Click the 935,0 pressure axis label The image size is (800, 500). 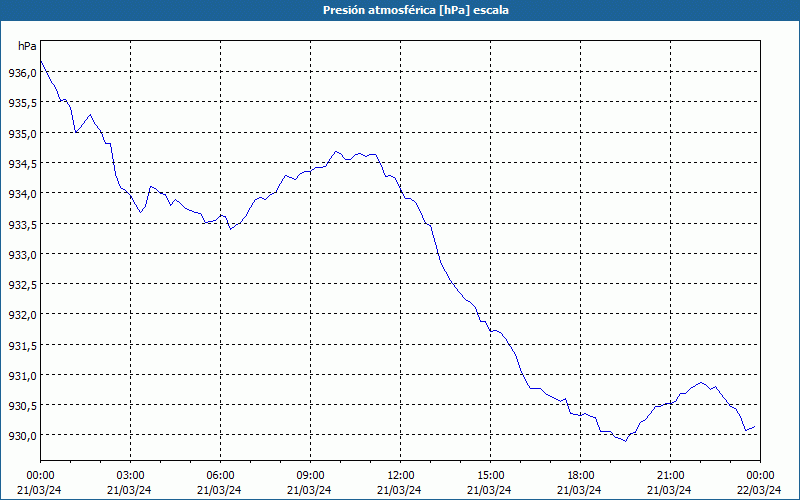(22, 134)
